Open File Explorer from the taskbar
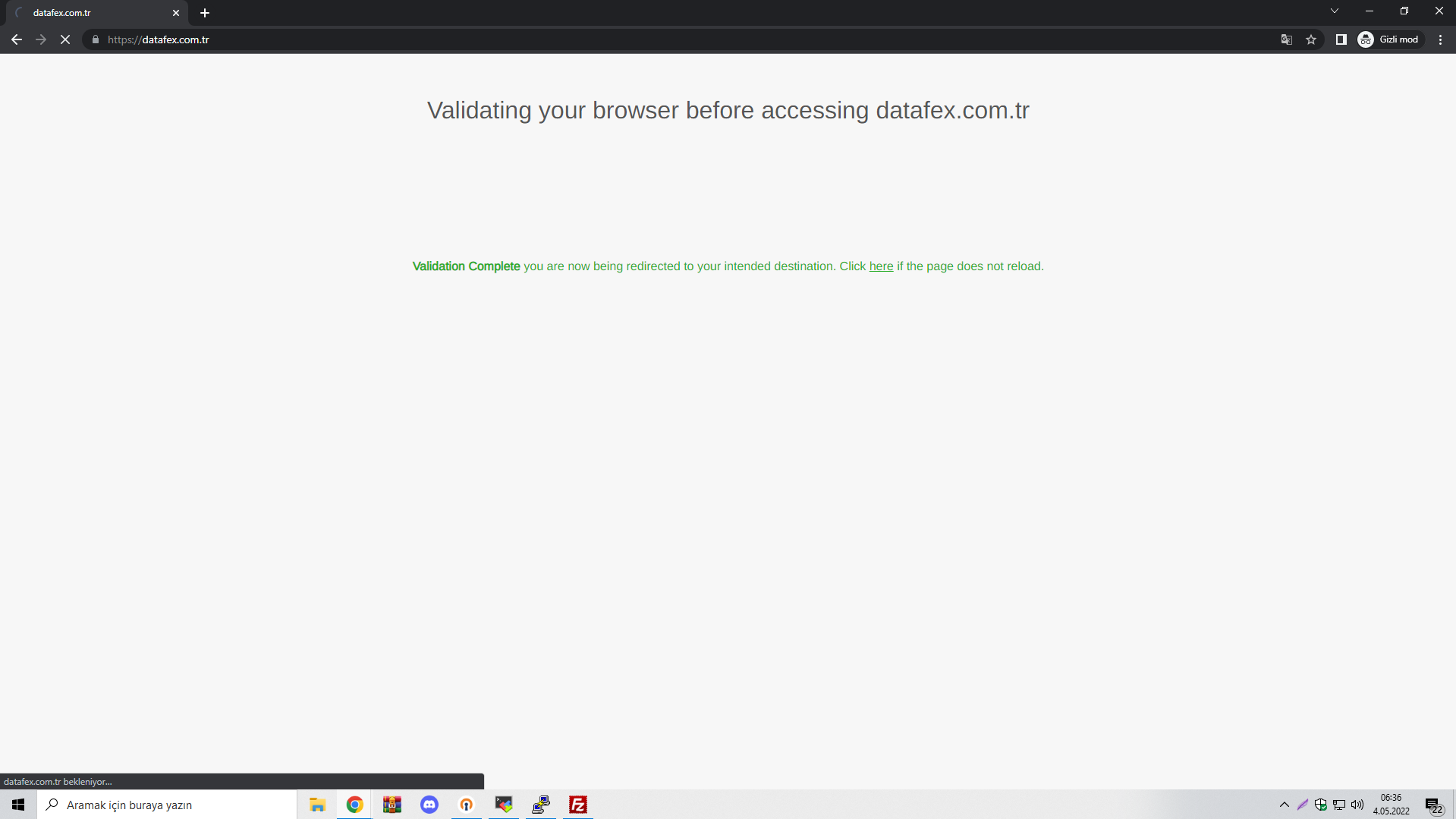The width and height of the screenshot is (1456, 819). pyautogui.click(x=317, y=805)
